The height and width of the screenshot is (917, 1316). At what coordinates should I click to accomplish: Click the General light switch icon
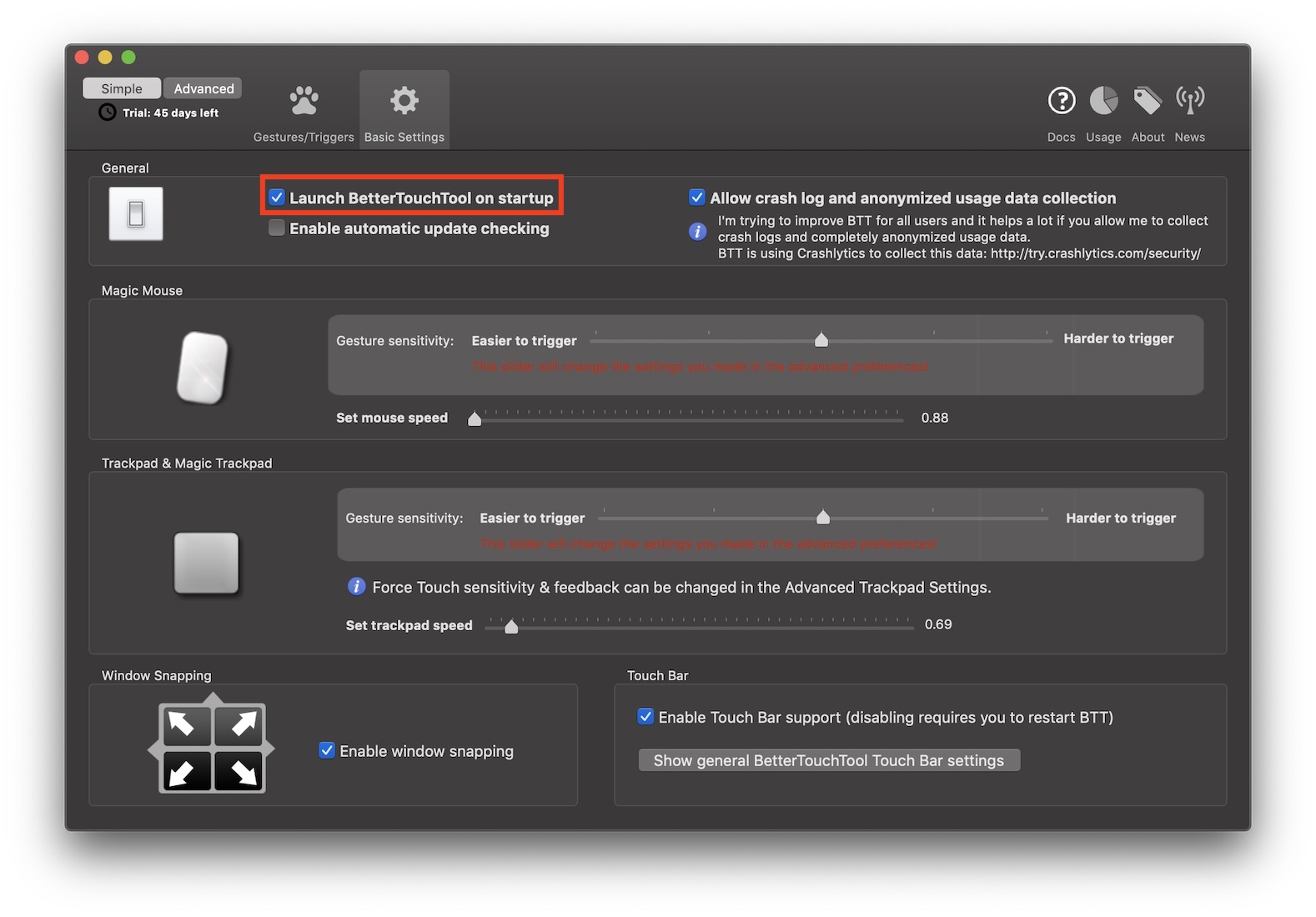tap(136, 214)
